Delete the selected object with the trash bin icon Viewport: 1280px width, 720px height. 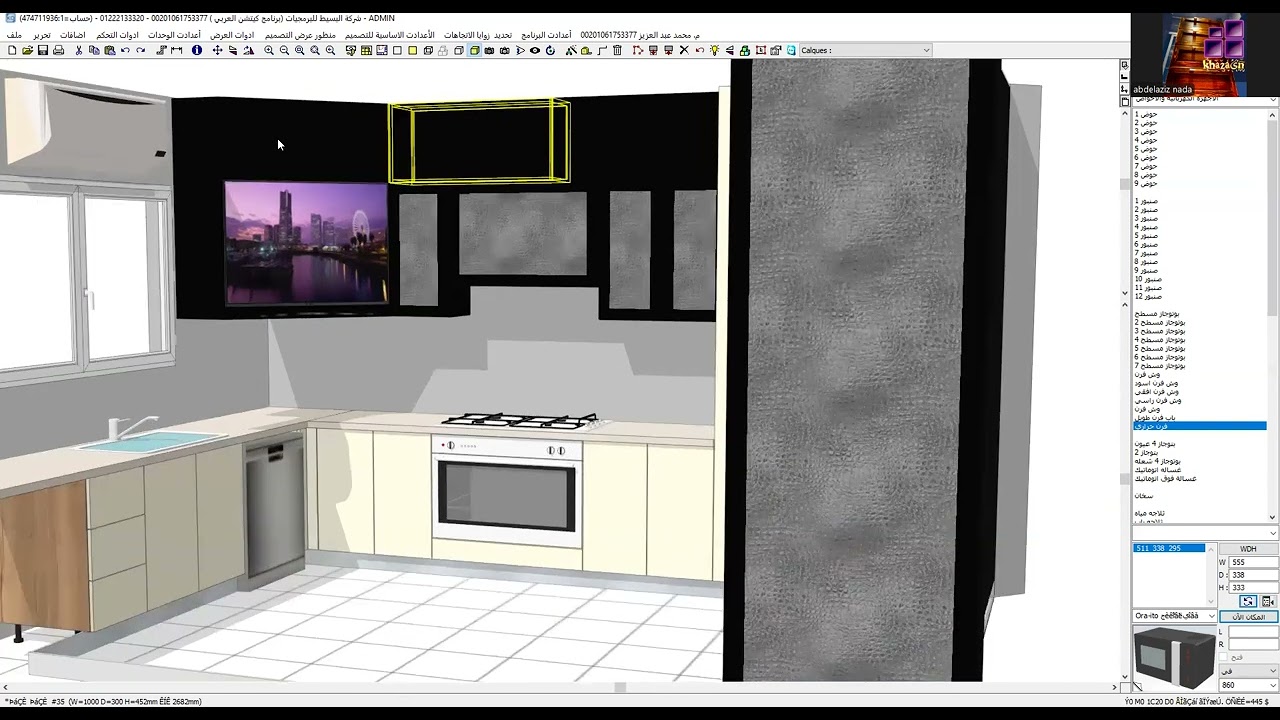point(617,50)
